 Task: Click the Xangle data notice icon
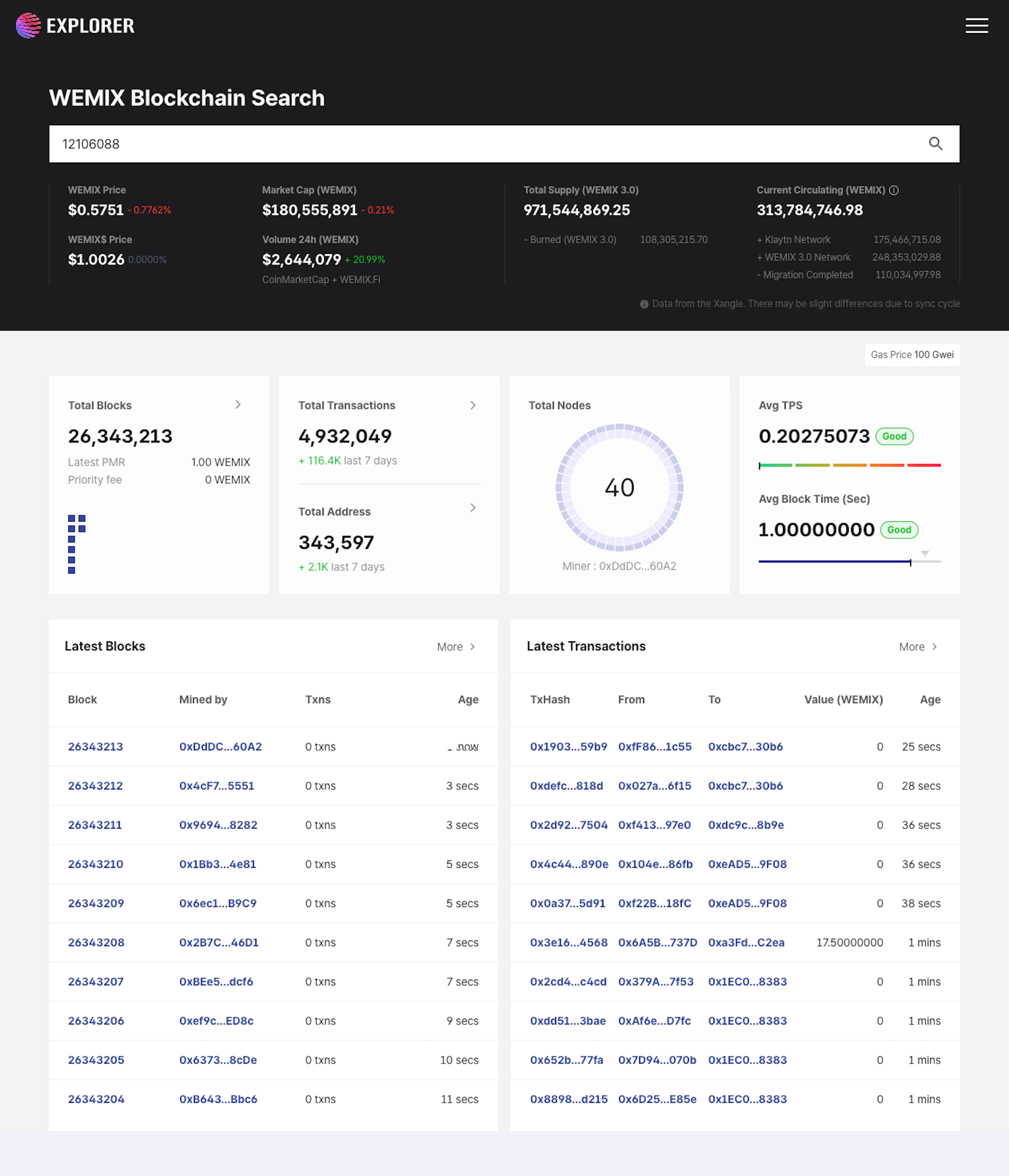(x=644, y=304)
